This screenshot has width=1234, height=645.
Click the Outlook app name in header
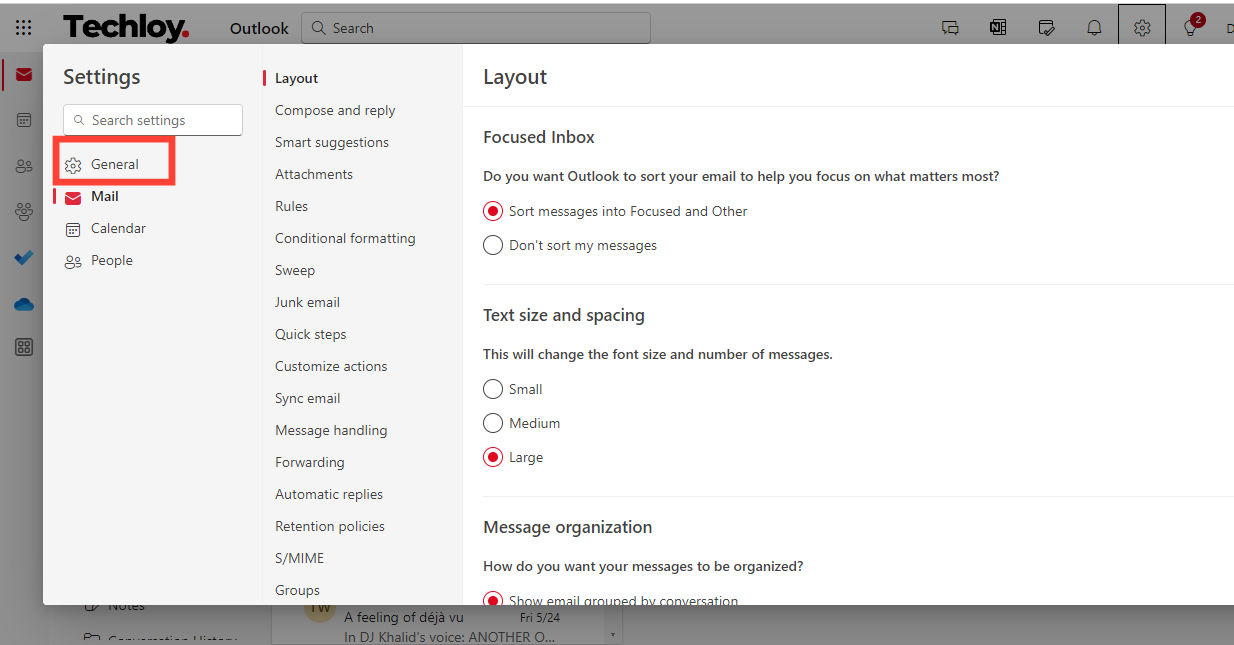pyautogui.click(x=259, y=28)
